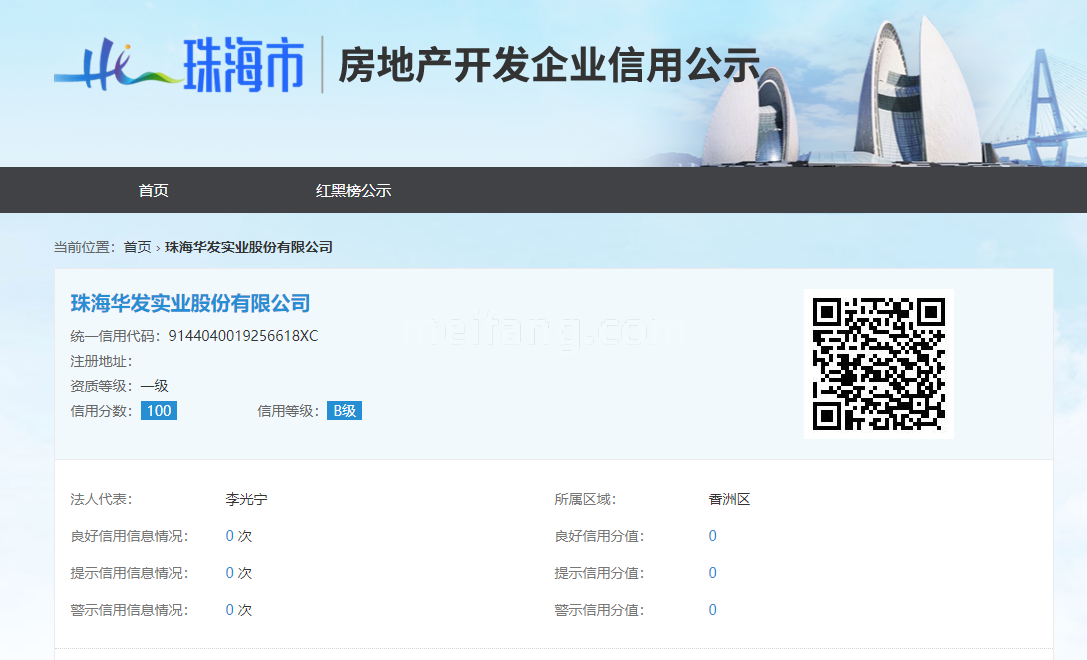Click the 所属区域 label
Screen dimensions: 1087x660
[x=585, y=499]
